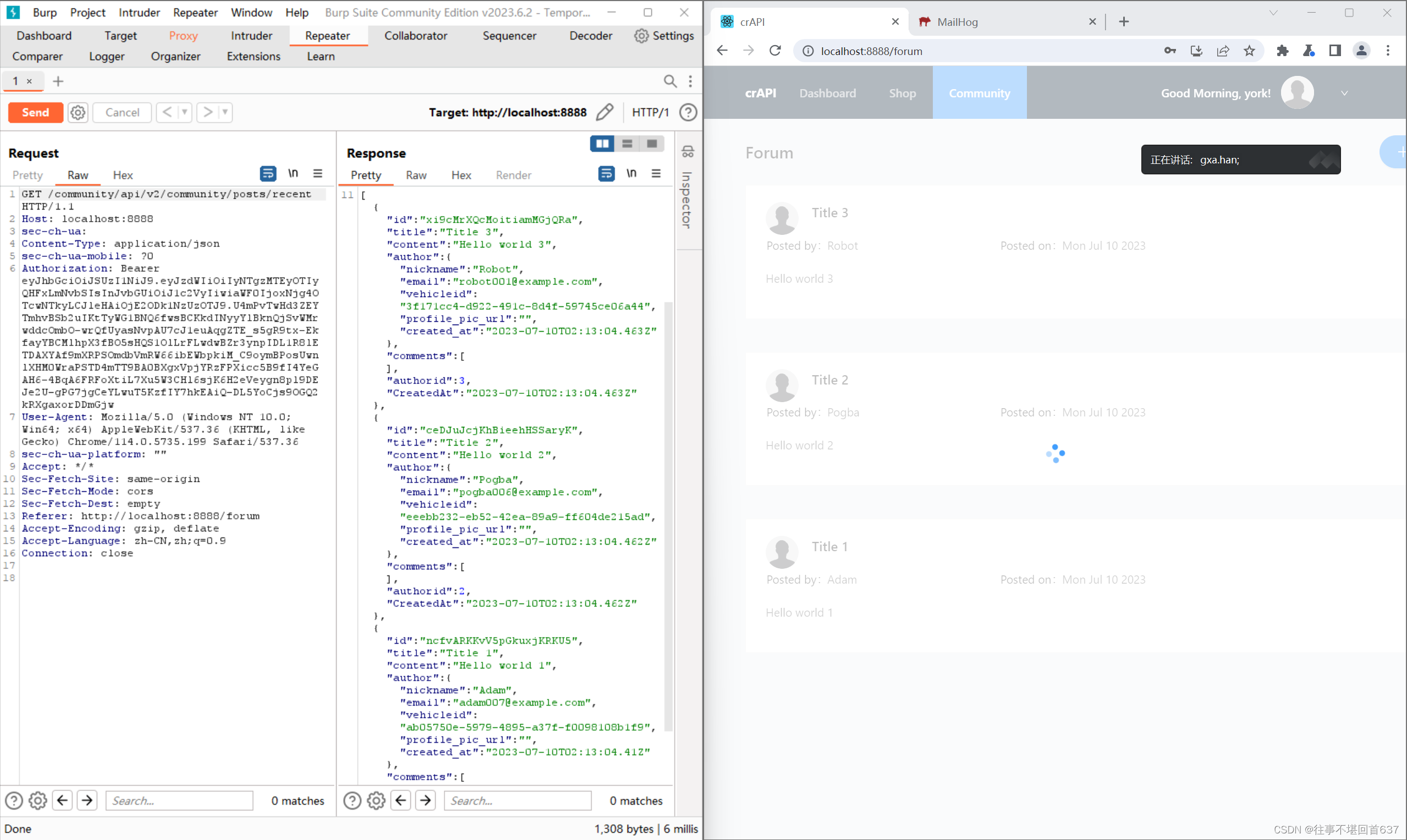Click the response search input field

click(517, 800)
